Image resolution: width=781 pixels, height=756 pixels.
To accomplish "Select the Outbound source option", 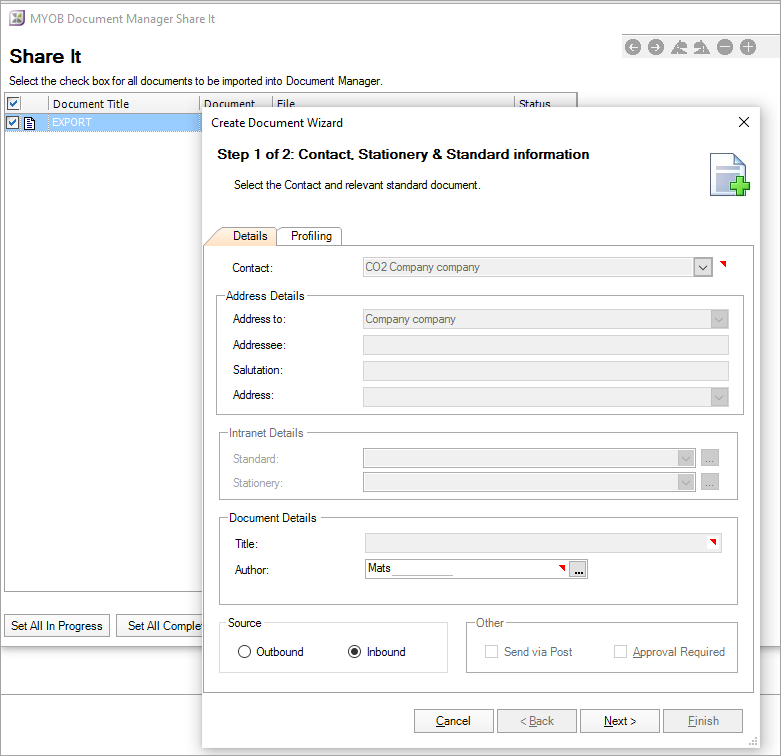I will (245, 652).
